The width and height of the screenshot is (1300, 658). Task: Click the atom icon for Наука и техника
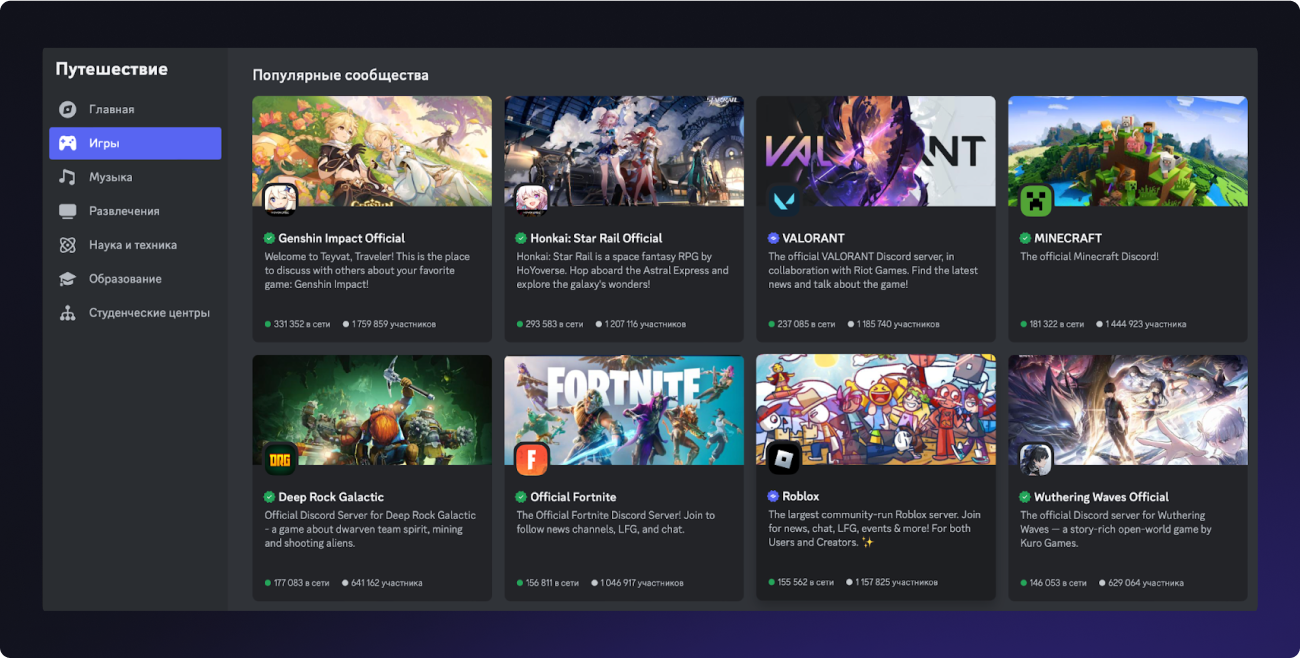tap(67, 245)
